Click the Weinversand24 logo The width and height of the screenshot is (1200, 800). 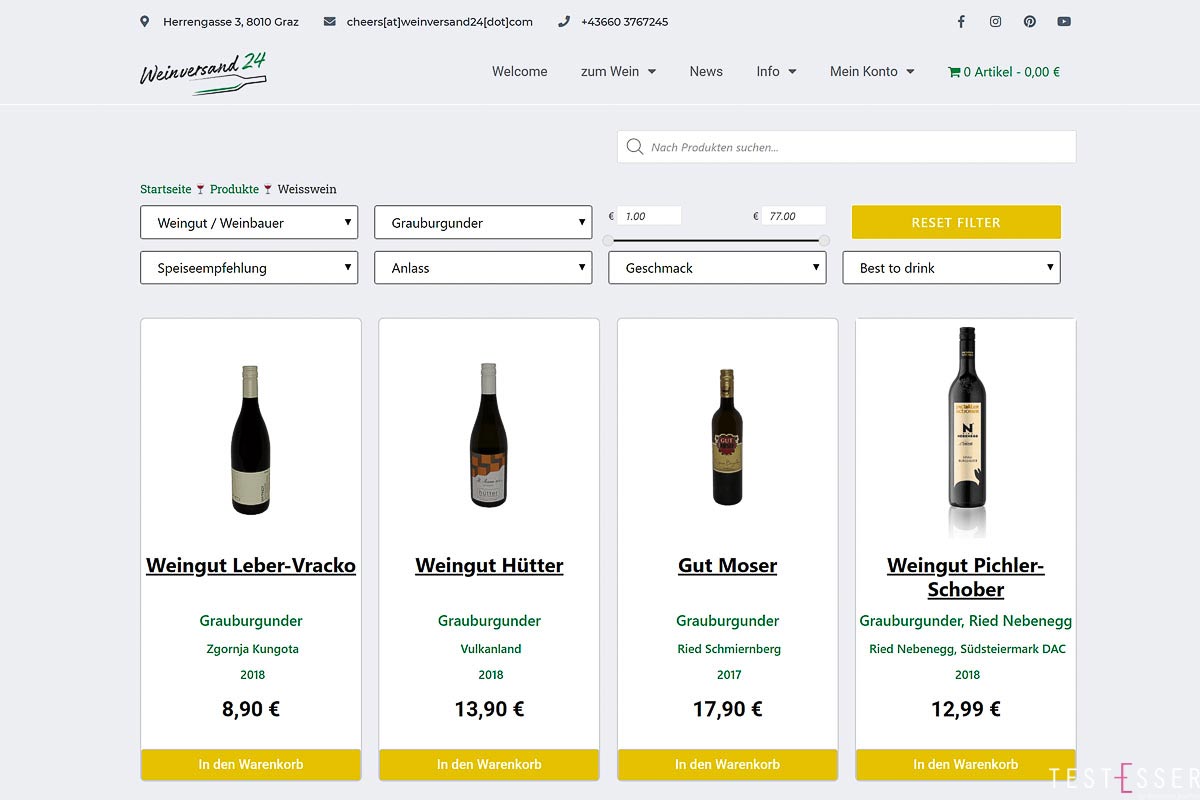click(x=203, y=74)
